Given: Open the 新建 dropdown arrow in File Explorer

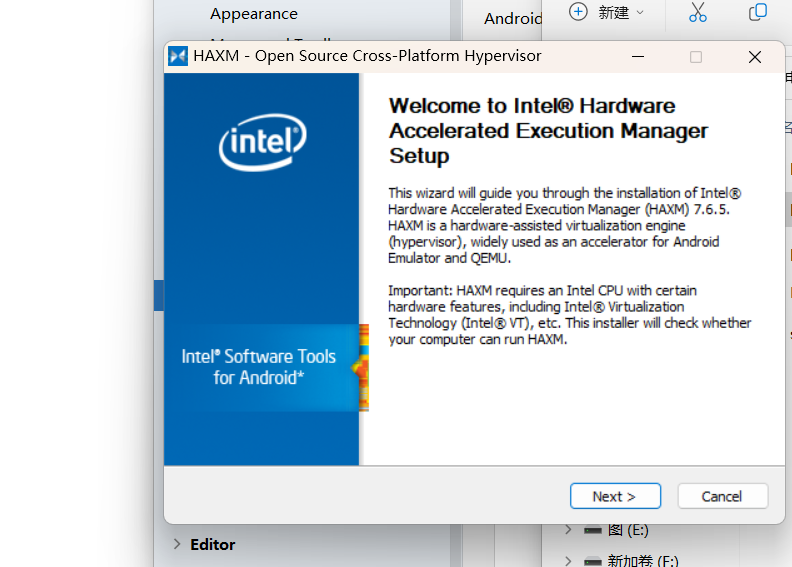Looking at the screenshot, I should [x=640, y=13].
